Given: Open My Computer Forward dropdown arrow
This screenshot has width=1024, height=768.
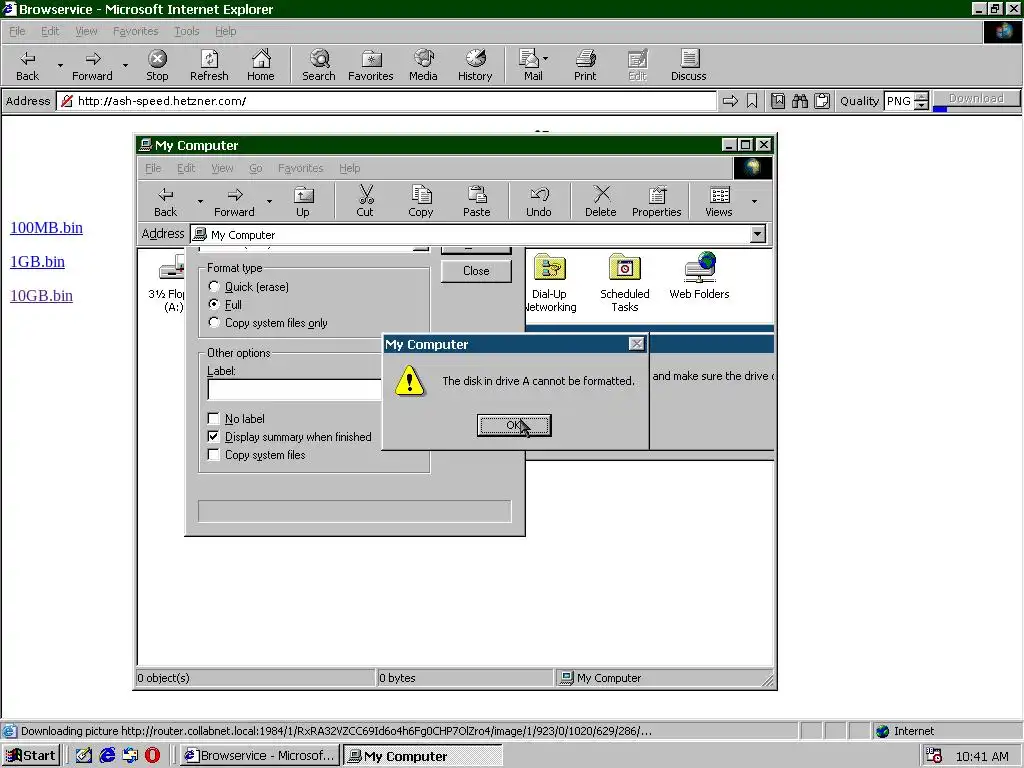Looking at the screenshot, I should pyautogui.click(x=268, y=201).
